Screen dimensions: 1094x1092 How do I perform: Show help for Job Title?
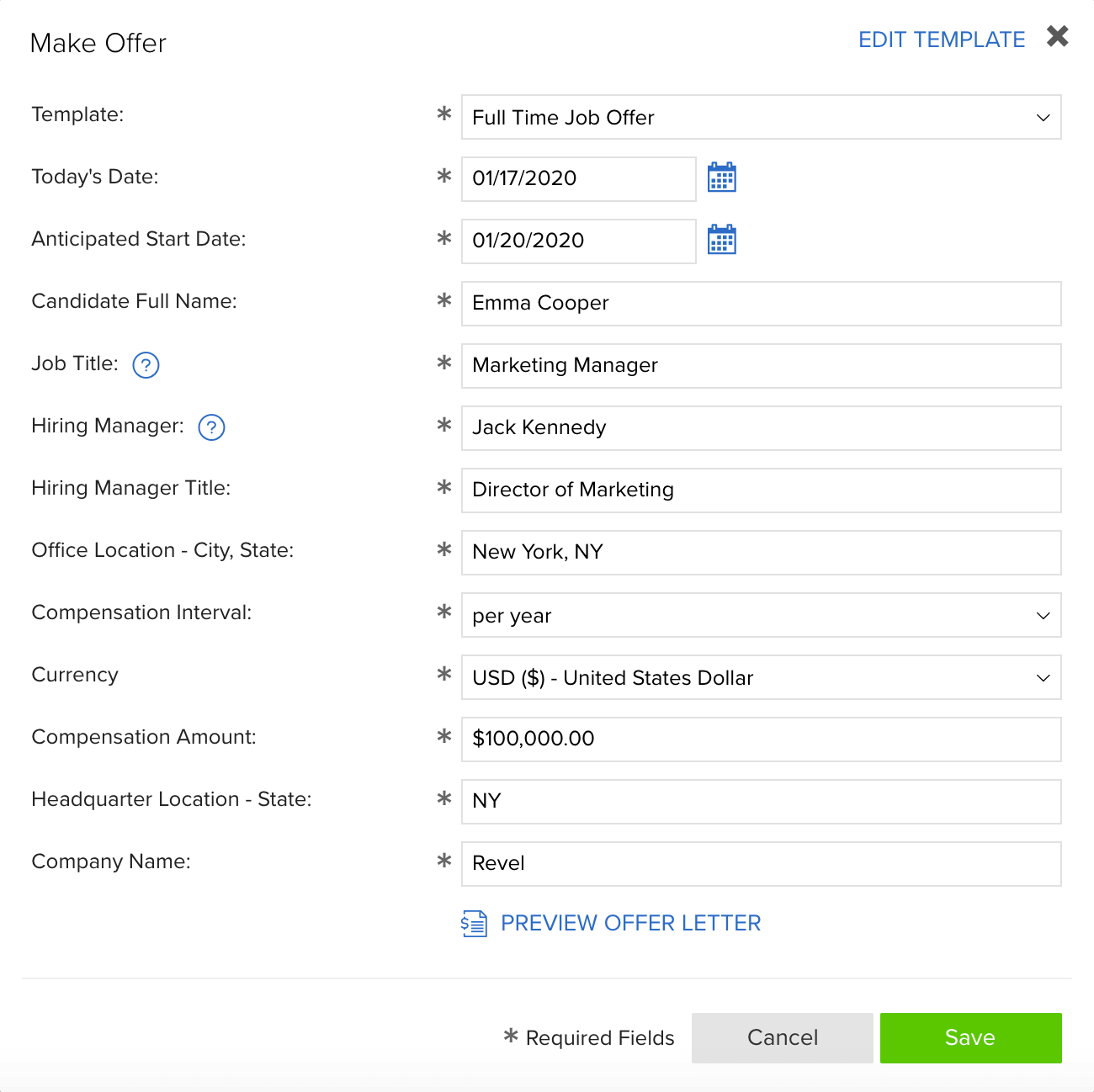pyautogui.click(x=146, y=365)
